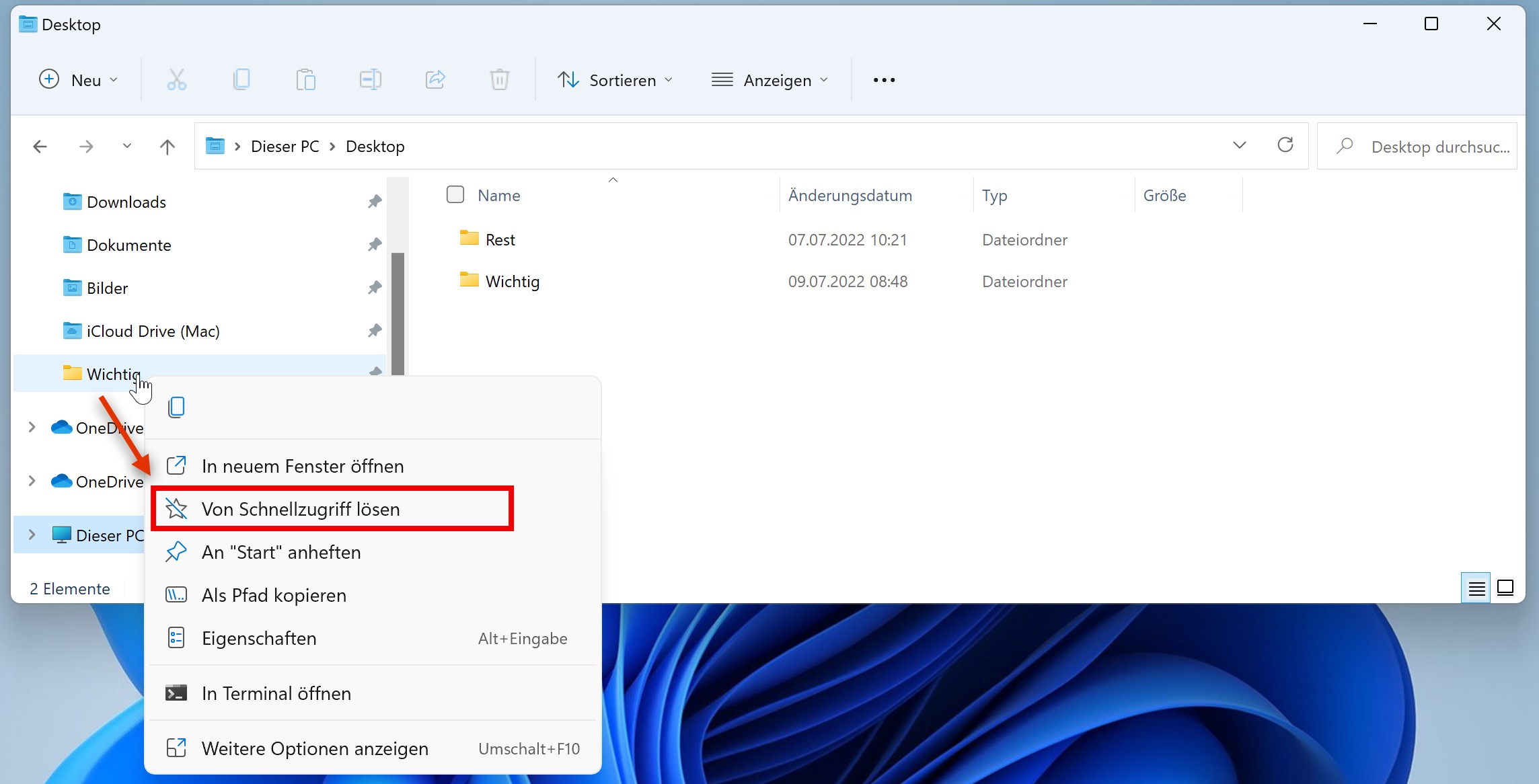Choose 'Als Pfad kopieren' from menu
The height and width of the screenshot is (784, 1539).
coord(274,595)
